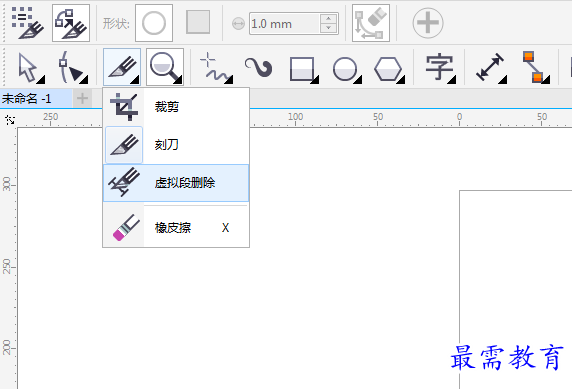The height and width of the screenshot is (389, 572).
Task: Select the Ellipse tool
Action: 346,69
